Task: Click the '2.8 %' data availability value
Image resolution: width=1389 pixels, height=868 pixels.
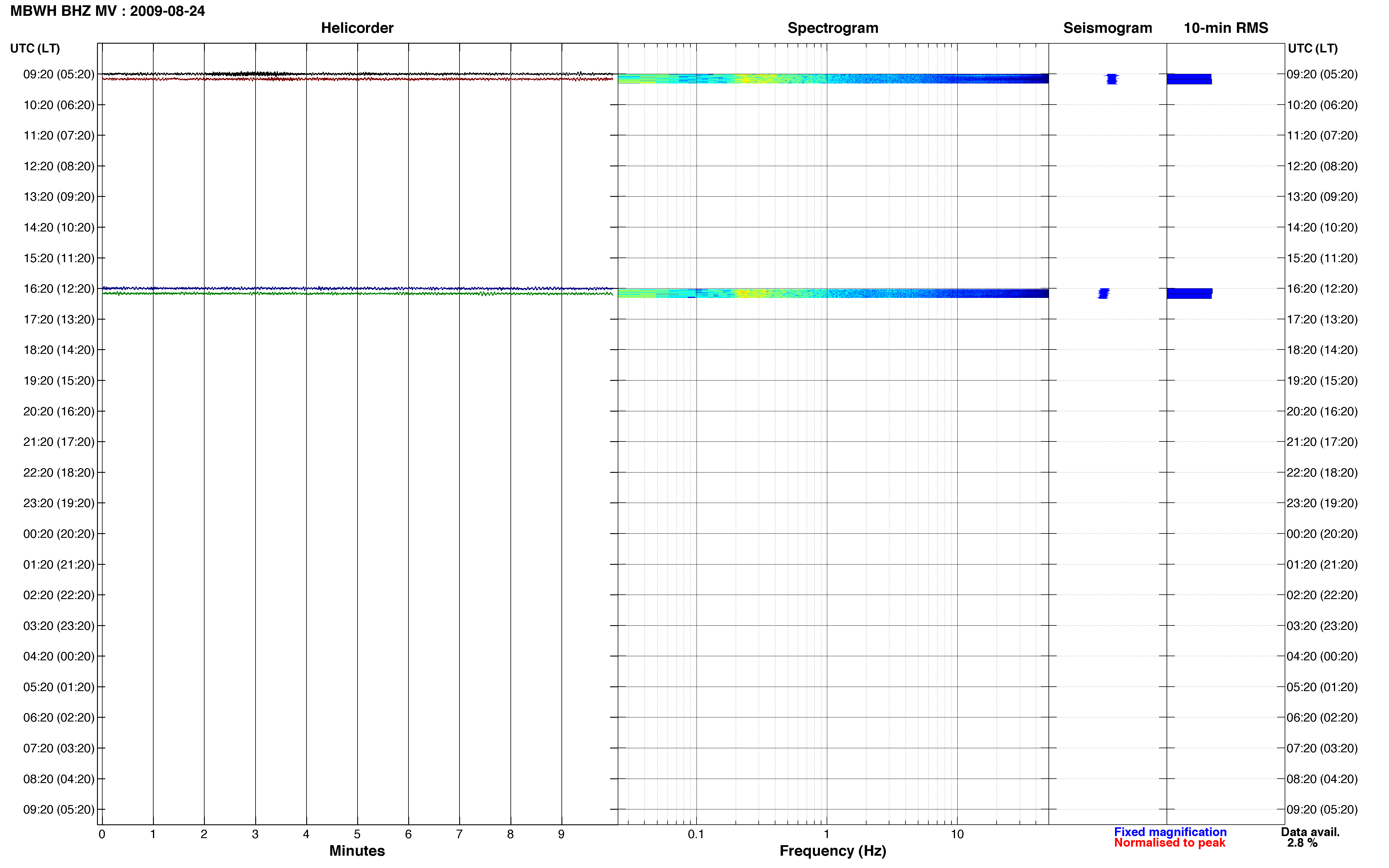Action: click(1302, 843)
